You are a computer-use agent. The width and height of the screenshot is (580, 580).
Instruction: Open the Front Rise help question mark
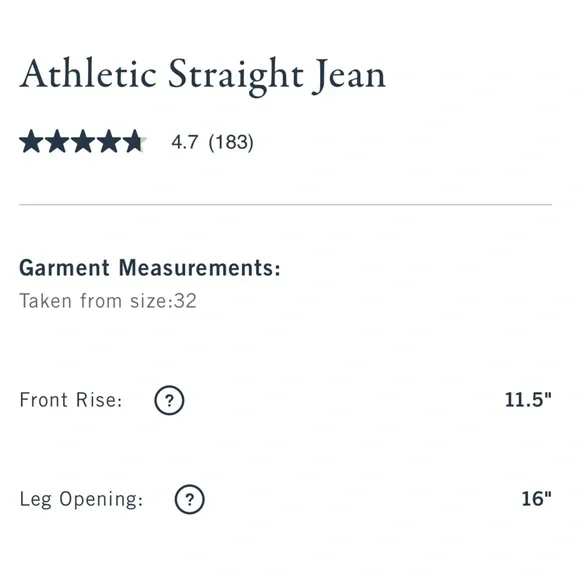coord(169,400)
